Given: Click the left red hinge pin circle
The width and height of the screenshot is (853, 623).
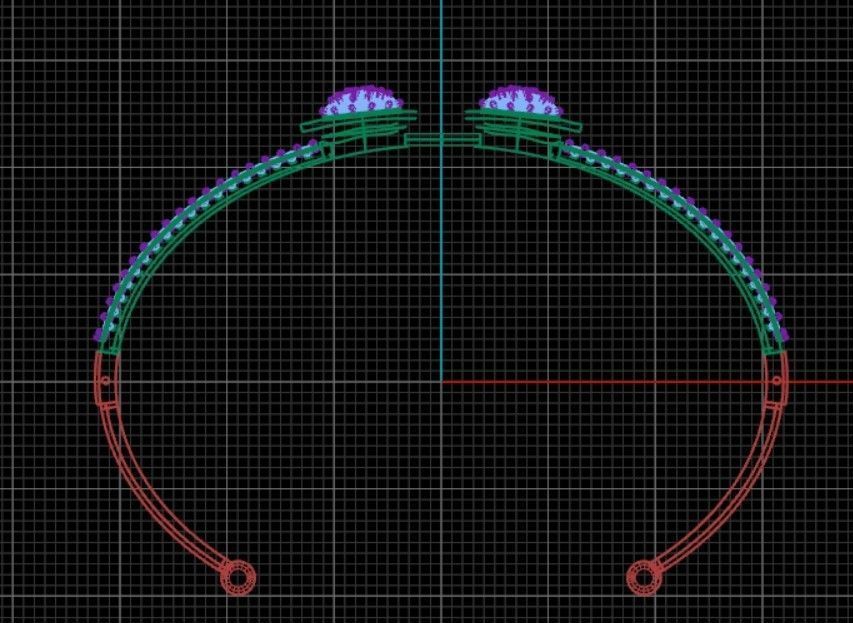Looking at the screenshot, I should pyautogui.click(x=106, y=381).
